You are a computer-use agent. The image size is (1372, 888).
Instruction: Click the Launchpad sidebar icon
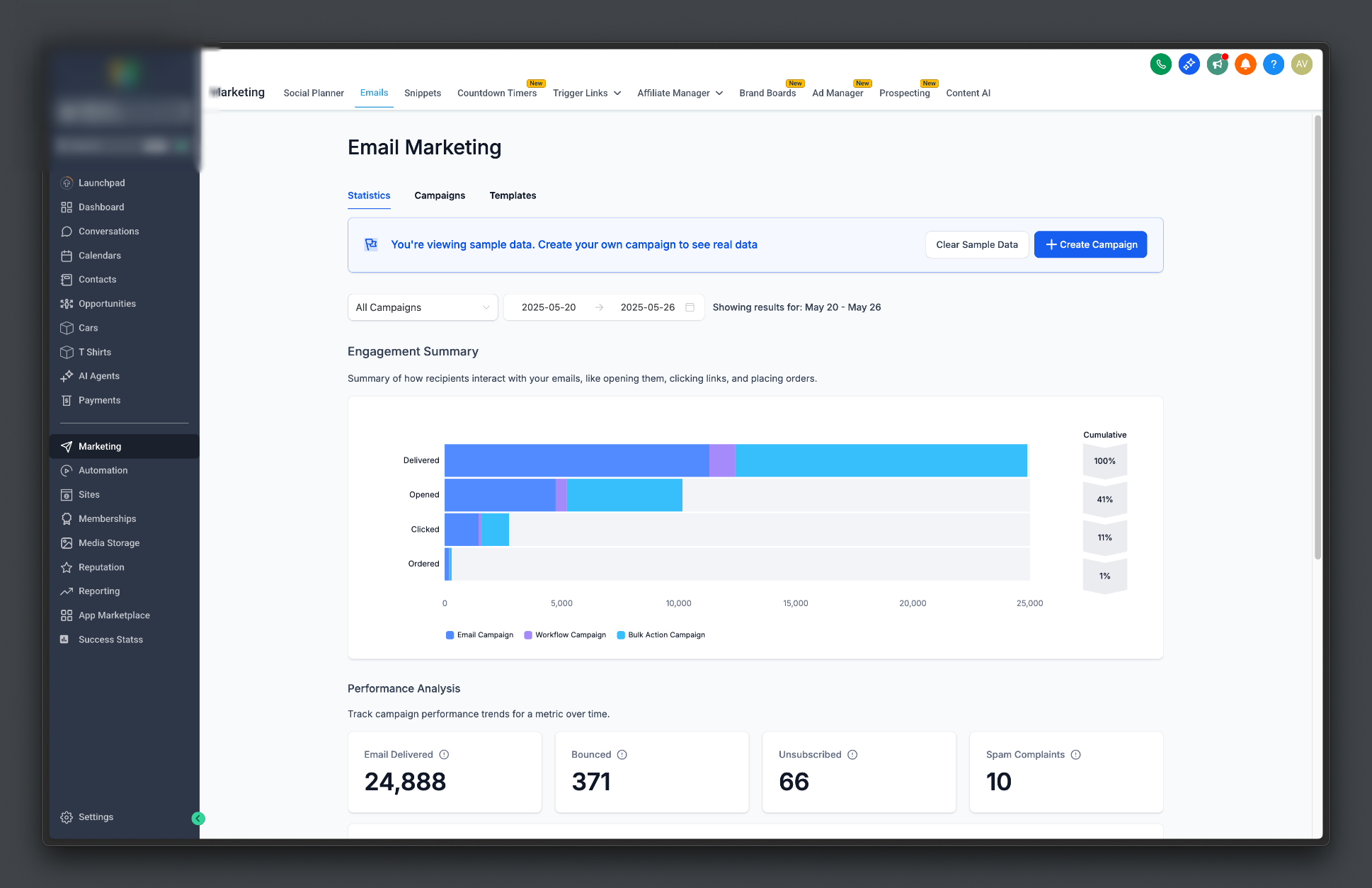(x=67, y=183)
